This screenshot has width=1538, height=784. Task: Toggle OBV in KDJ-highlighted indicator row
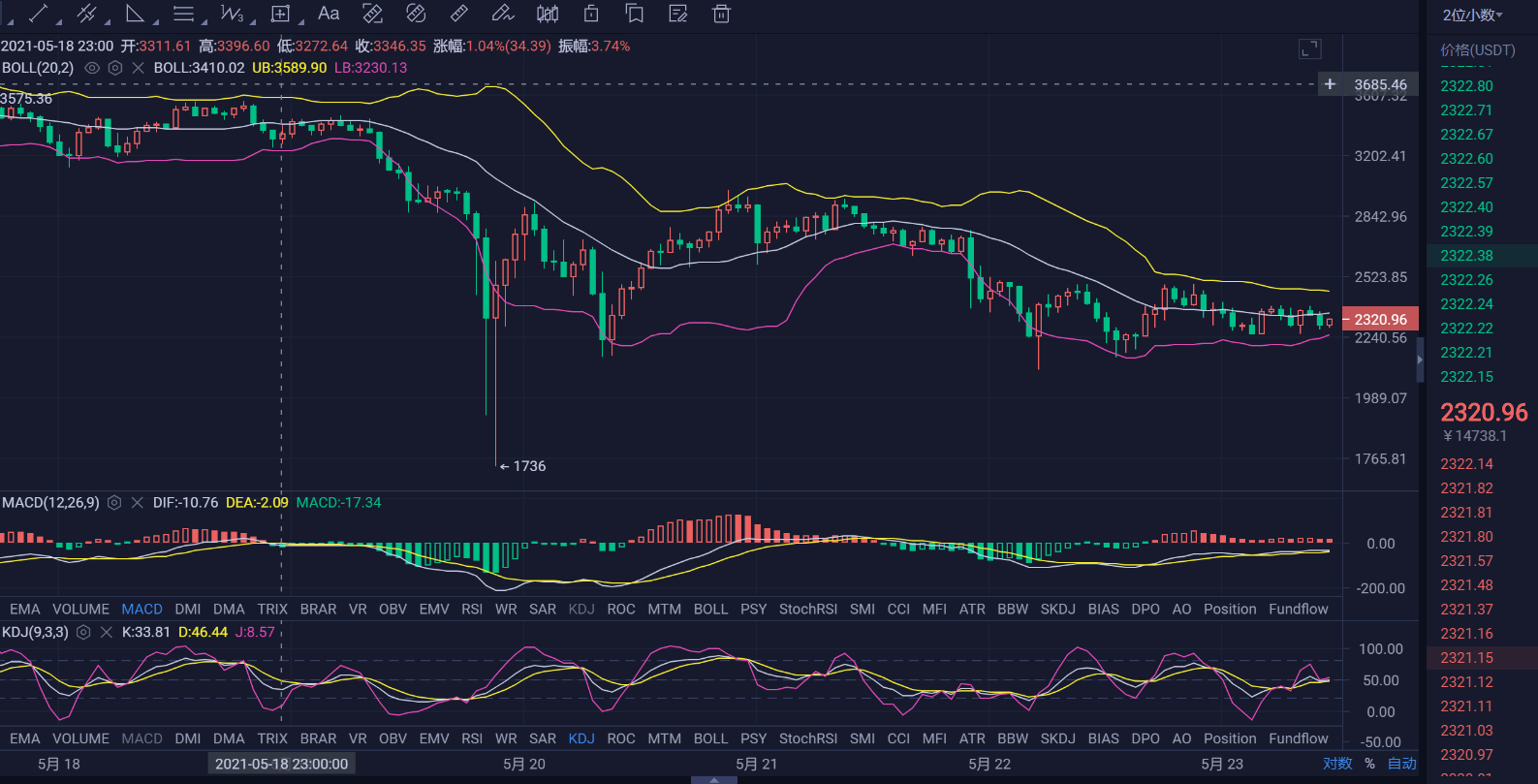[x=392, y=738]
